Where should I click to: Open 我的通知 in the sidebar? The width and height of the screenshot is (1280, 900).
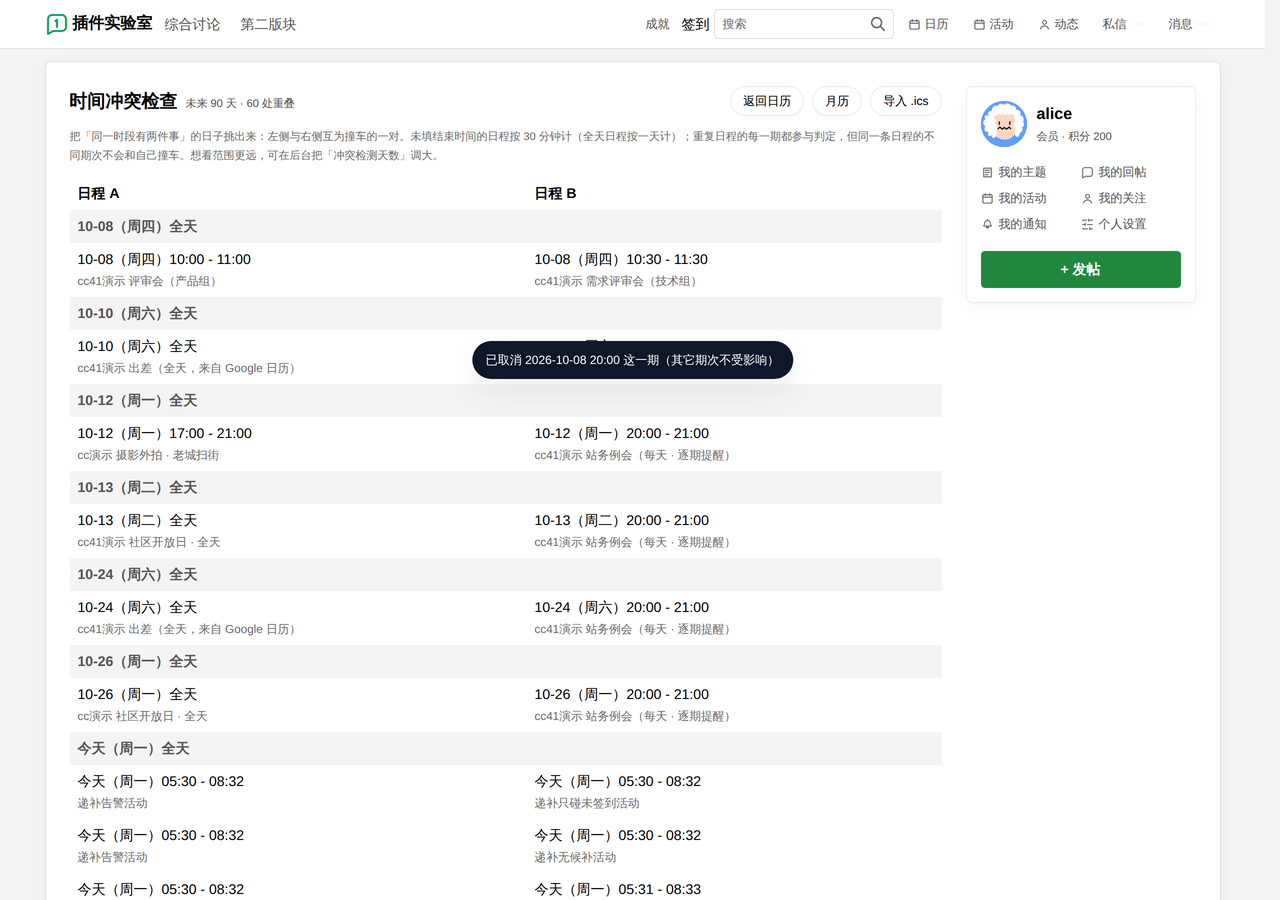pyautogui.click(x=1014, y=224)
